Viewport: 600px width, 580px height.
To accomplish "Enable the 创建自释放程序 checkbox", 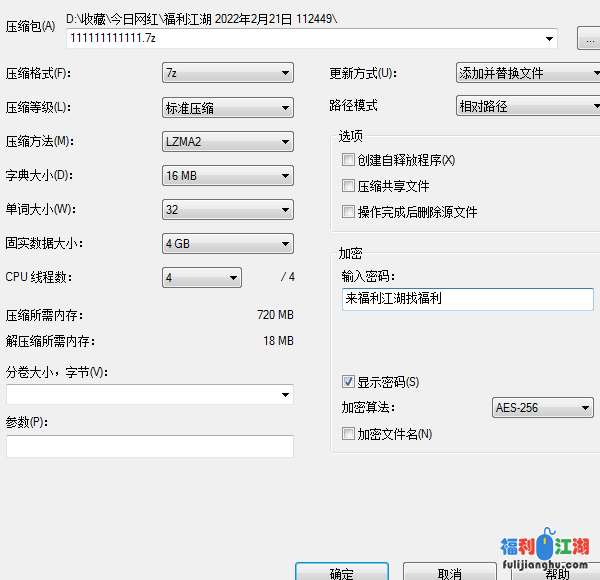I will point(348,160).
